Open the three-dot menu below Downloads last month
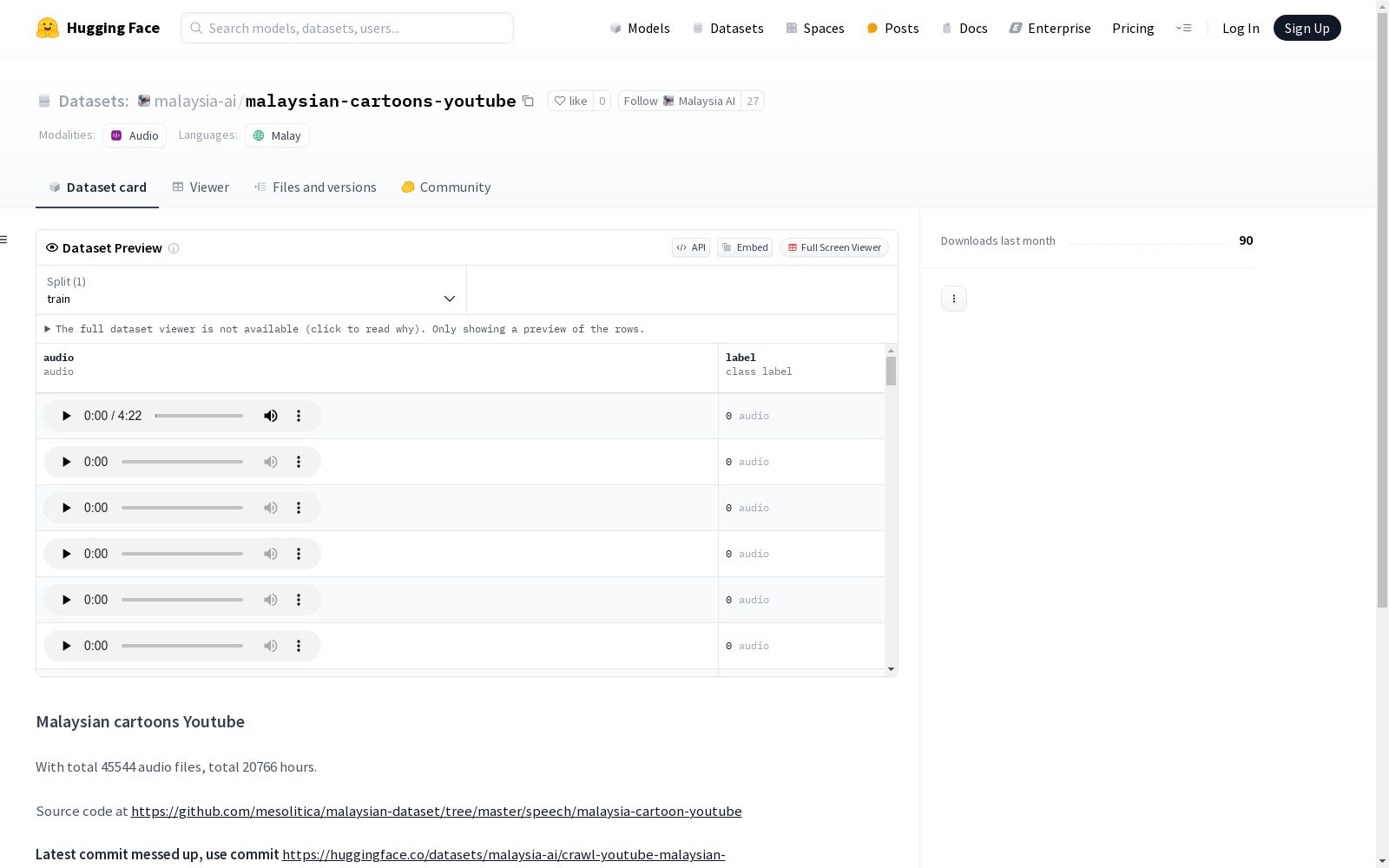This screenshot has width=1389, height=868. click(x=954, y=299)
